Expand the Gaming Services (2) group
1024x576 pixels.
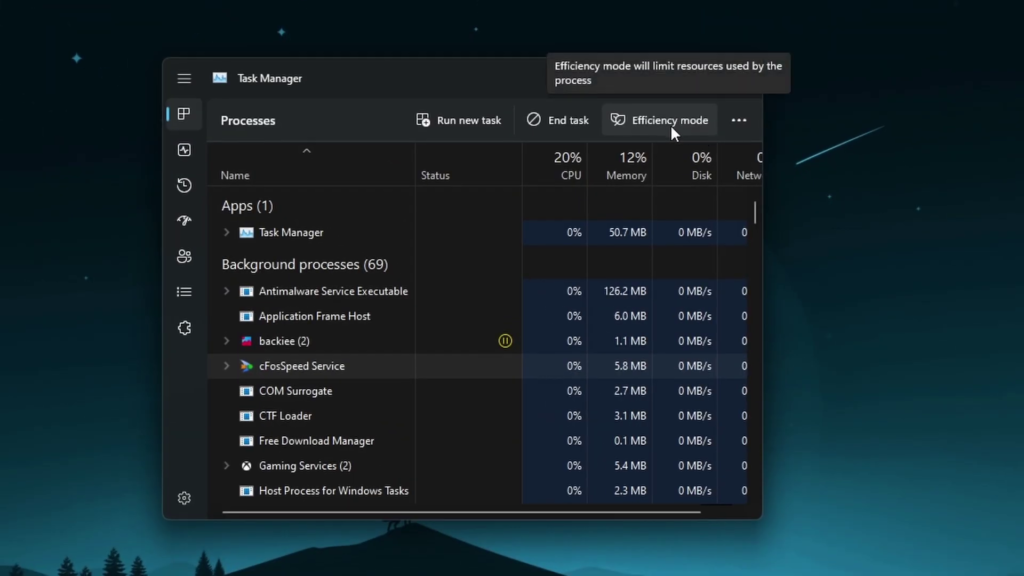point(227,466)
